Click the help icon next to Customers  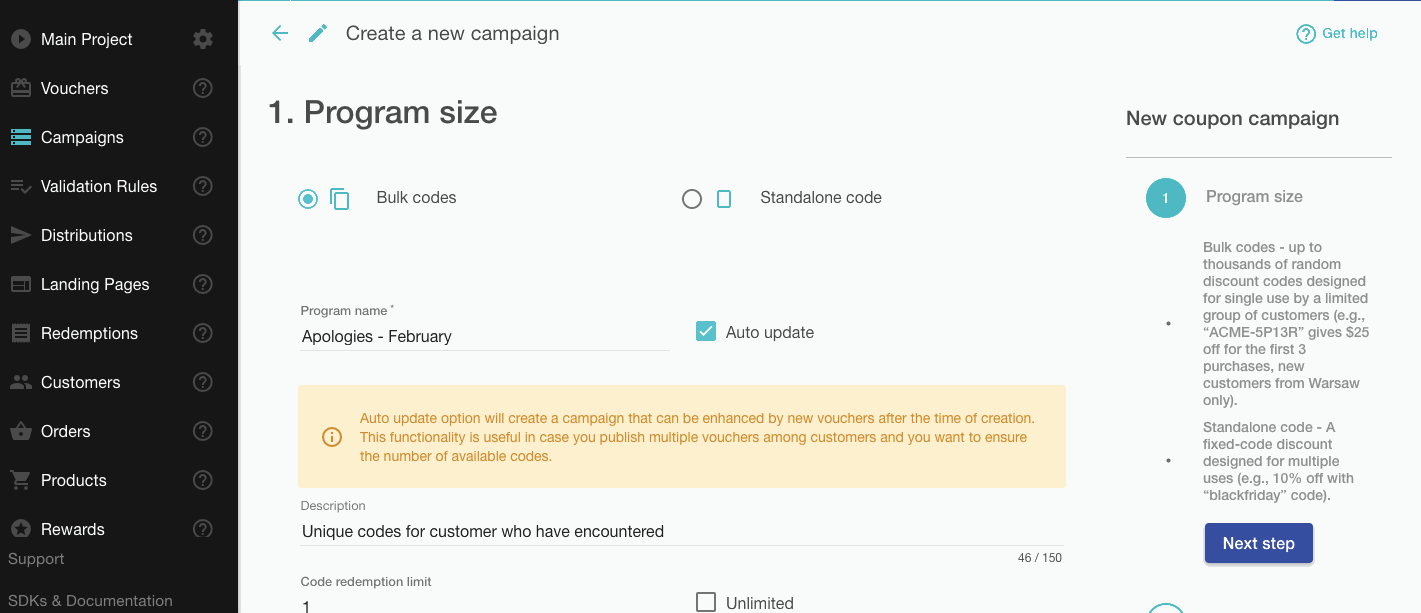pyautogui.click(x=203, y=382)
